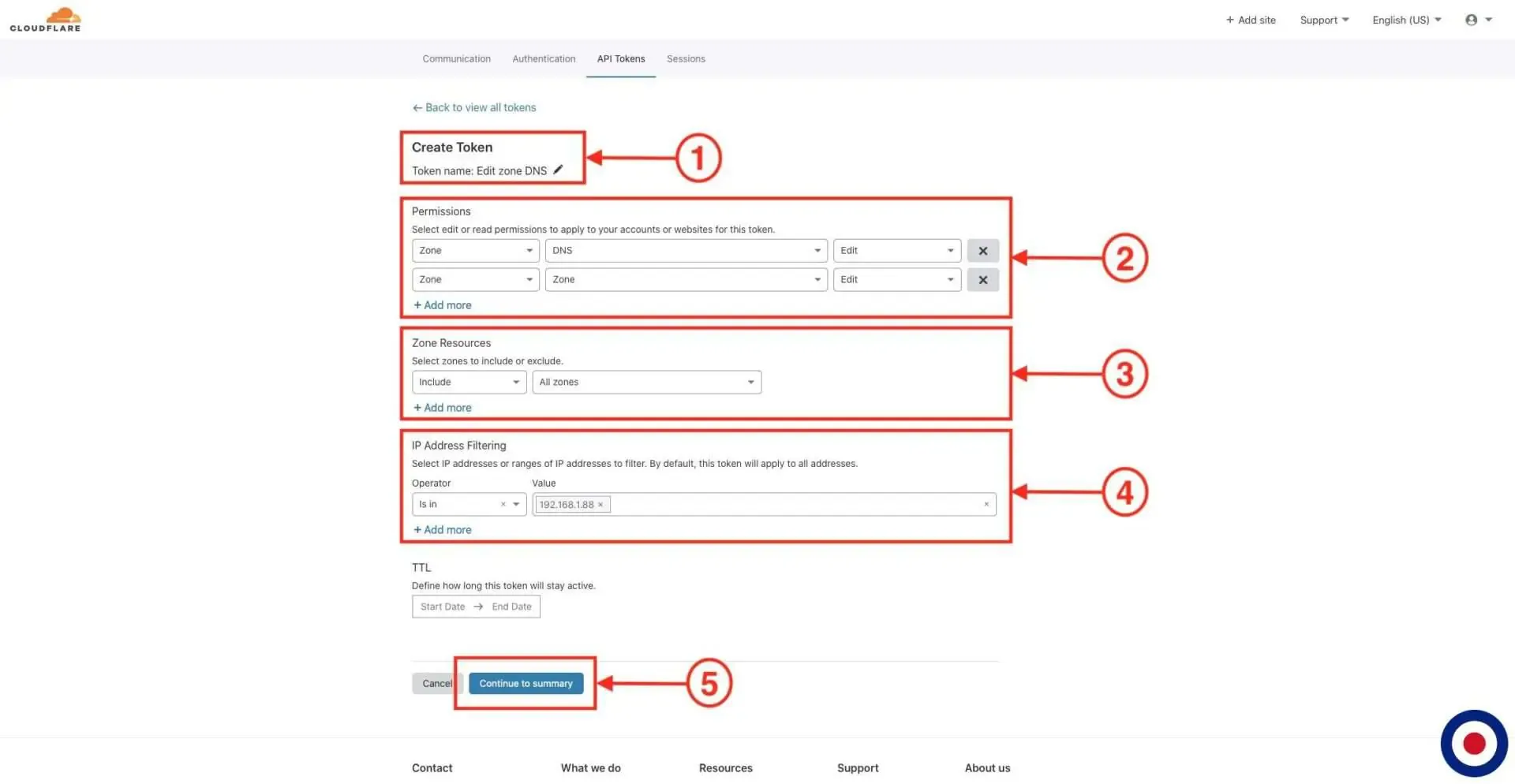The width and height of the screenshot is (1515, 784).
Task: Switch to the Authentication tab
Action: [x=544, y=59]
